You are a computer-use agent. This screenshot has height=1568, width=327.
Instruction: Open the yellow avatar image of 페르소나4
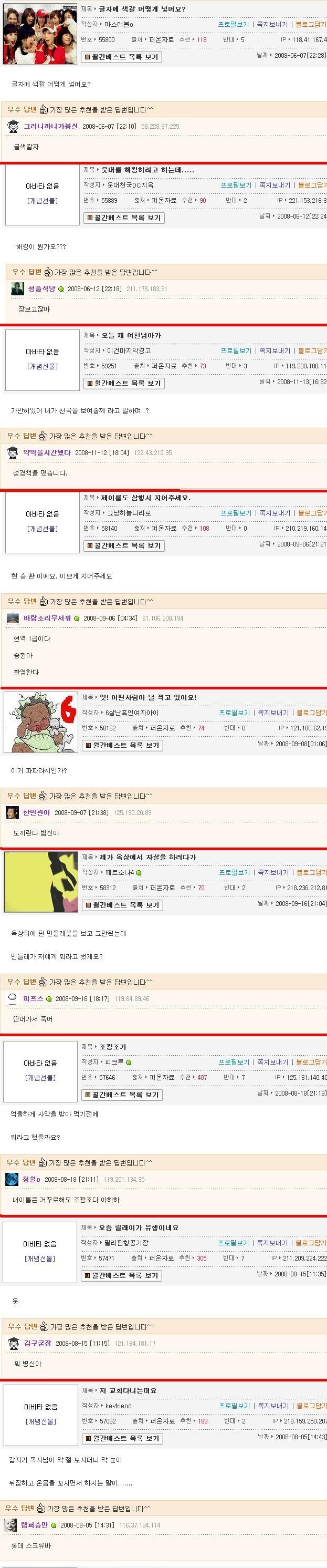click(x=41, y=882)
